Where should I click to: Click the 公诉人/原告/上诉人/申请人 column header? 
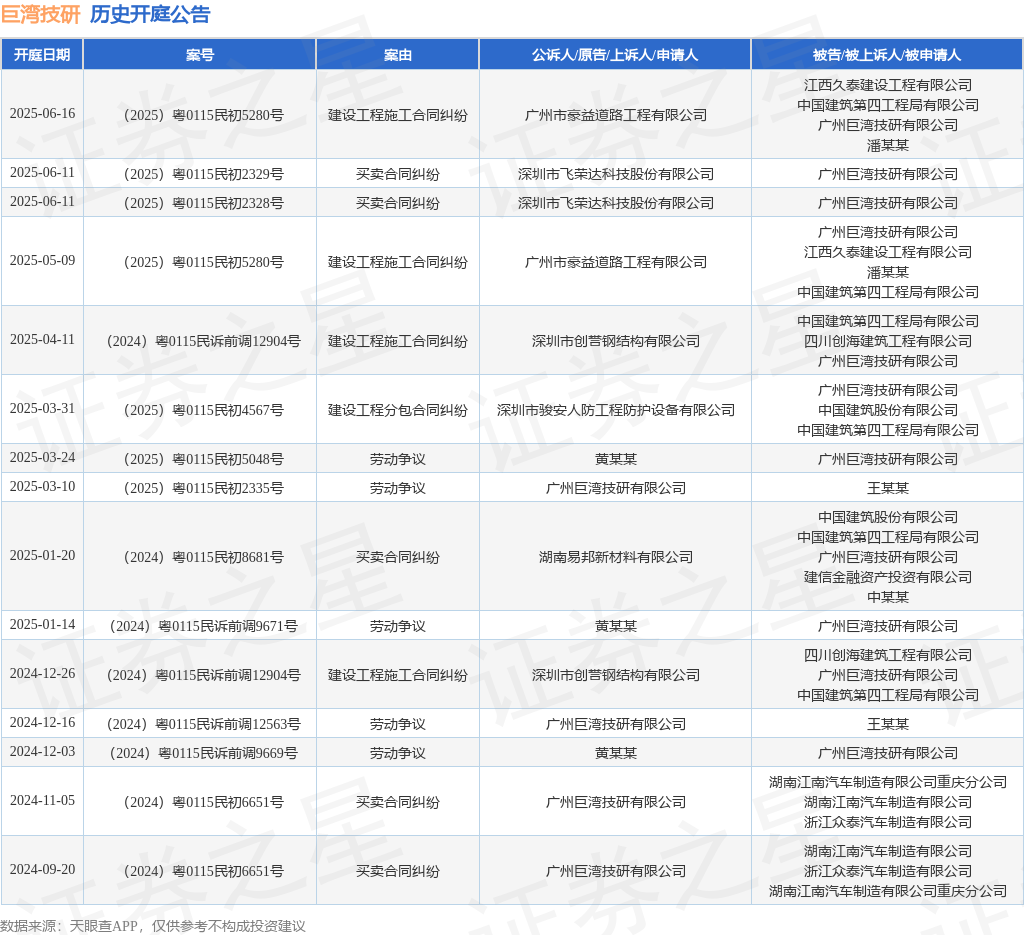point(615,55)
